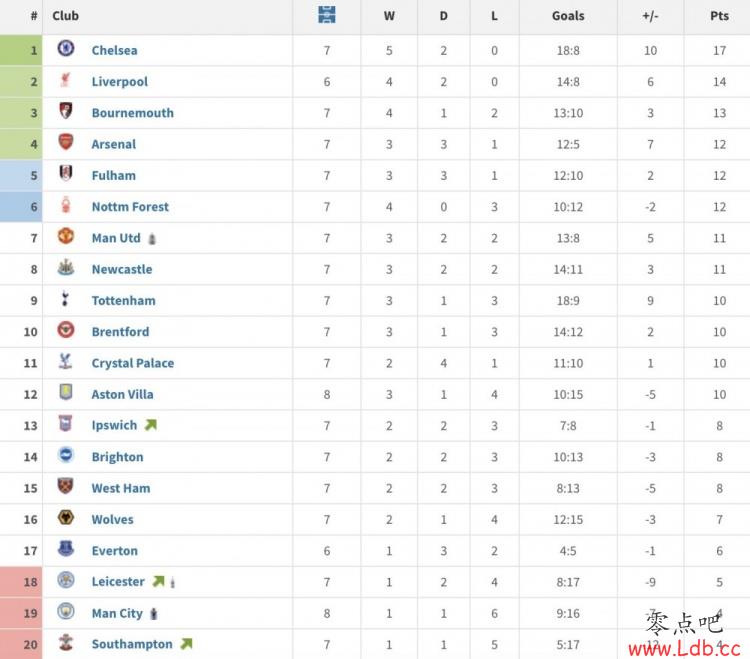Open the Tottenham club link
Image resolution: width=750 pixels, height=659 pixels.
(x=123, y=300)
